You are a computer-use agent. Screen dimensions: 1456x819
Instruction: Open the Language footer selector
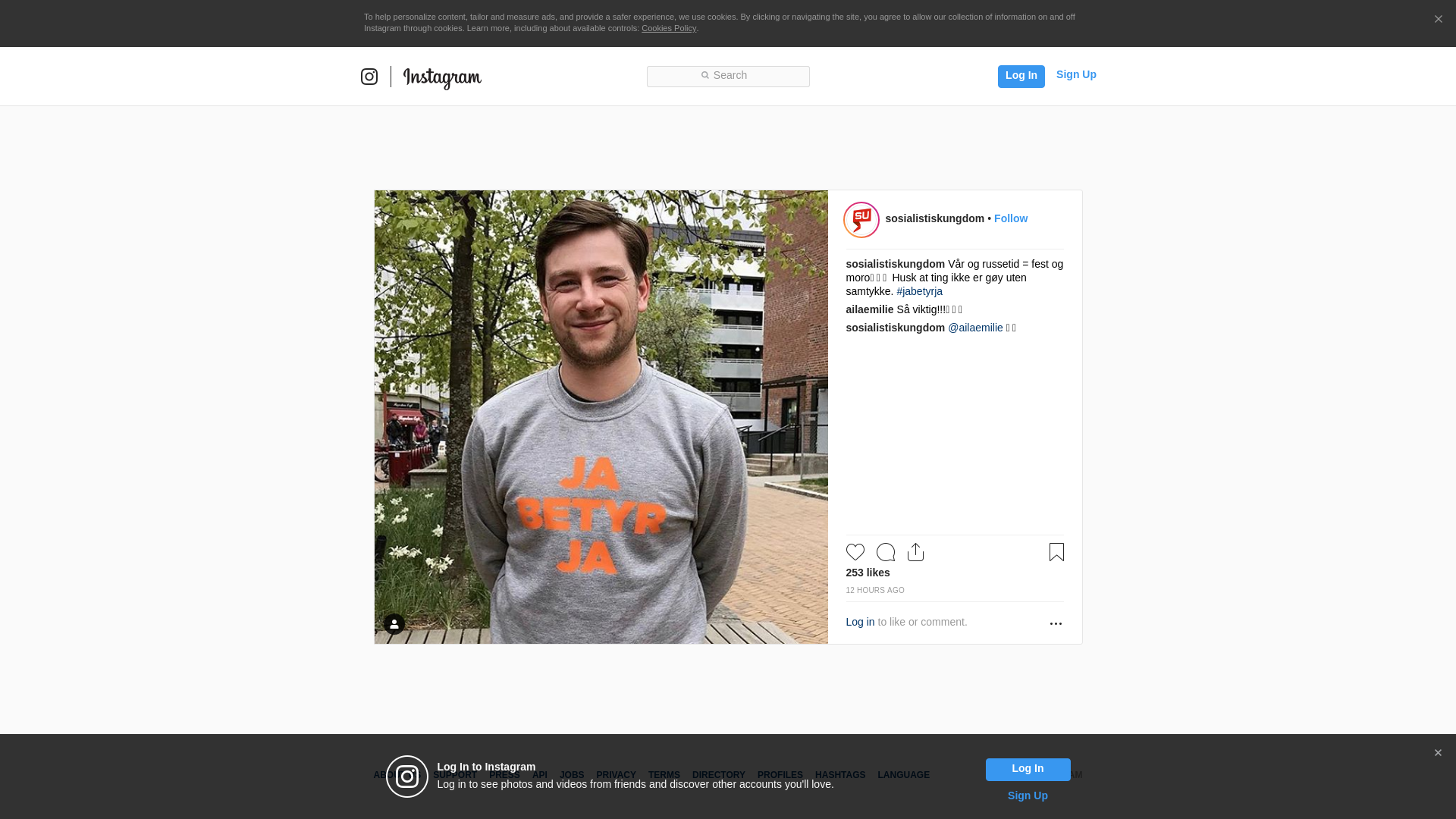pos(903,775)
